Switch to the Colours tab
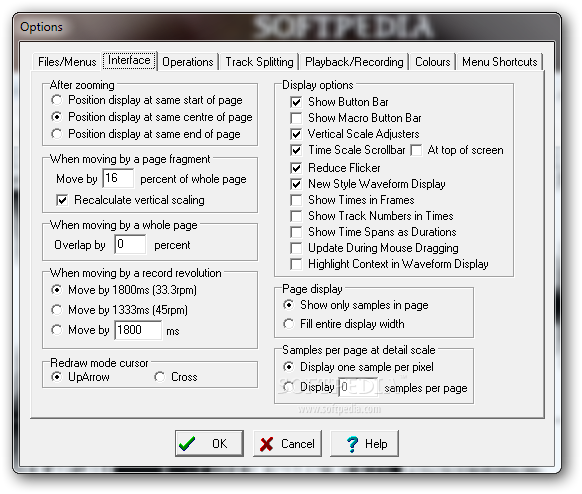This screenshot has height=494, width=582. point(433,62)
